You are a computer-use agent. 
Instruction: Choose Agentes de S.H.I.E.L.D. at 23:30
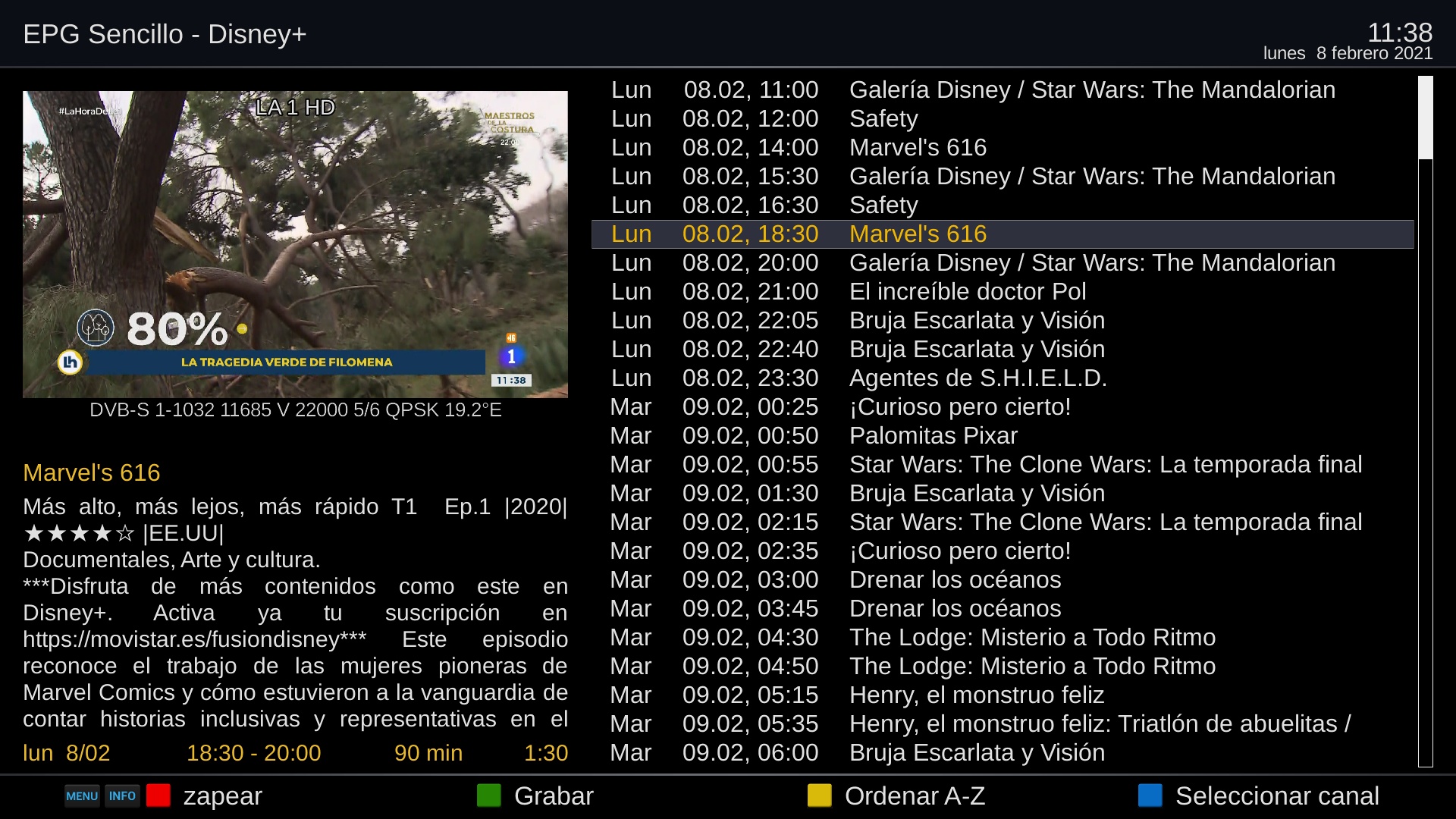pos(977,378)
